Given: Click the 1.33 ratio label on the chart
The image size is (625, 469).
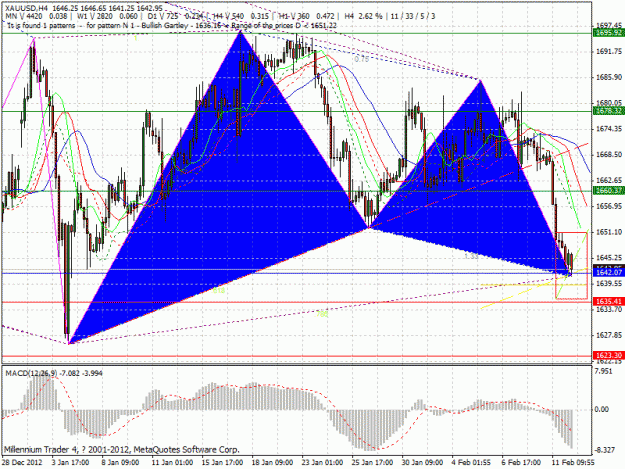Looking at the screenshot, I should (x=471, y=257).
